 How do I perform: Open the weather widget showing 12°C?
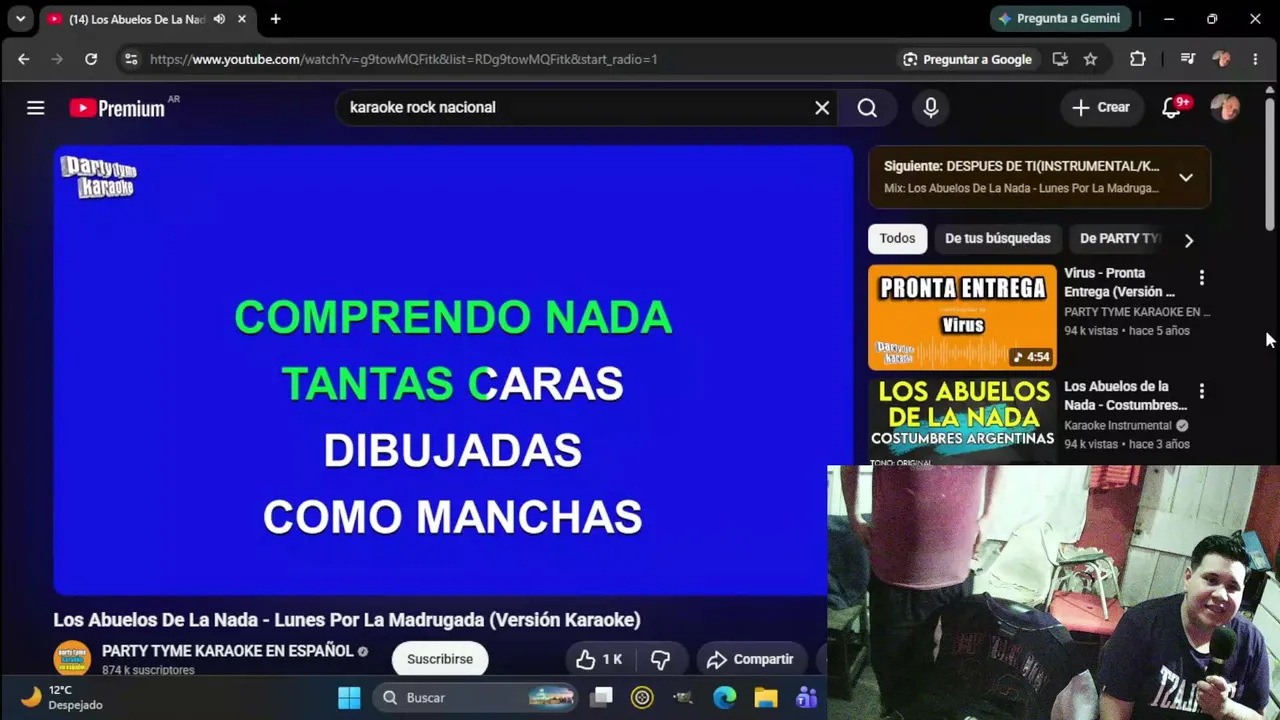[x=63, y=697]
